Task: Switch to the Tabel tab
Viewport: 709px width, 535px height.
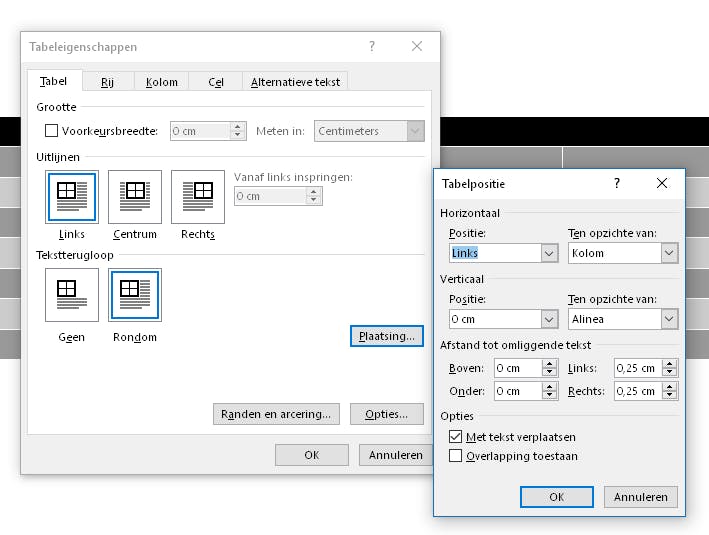Action: 53,81
